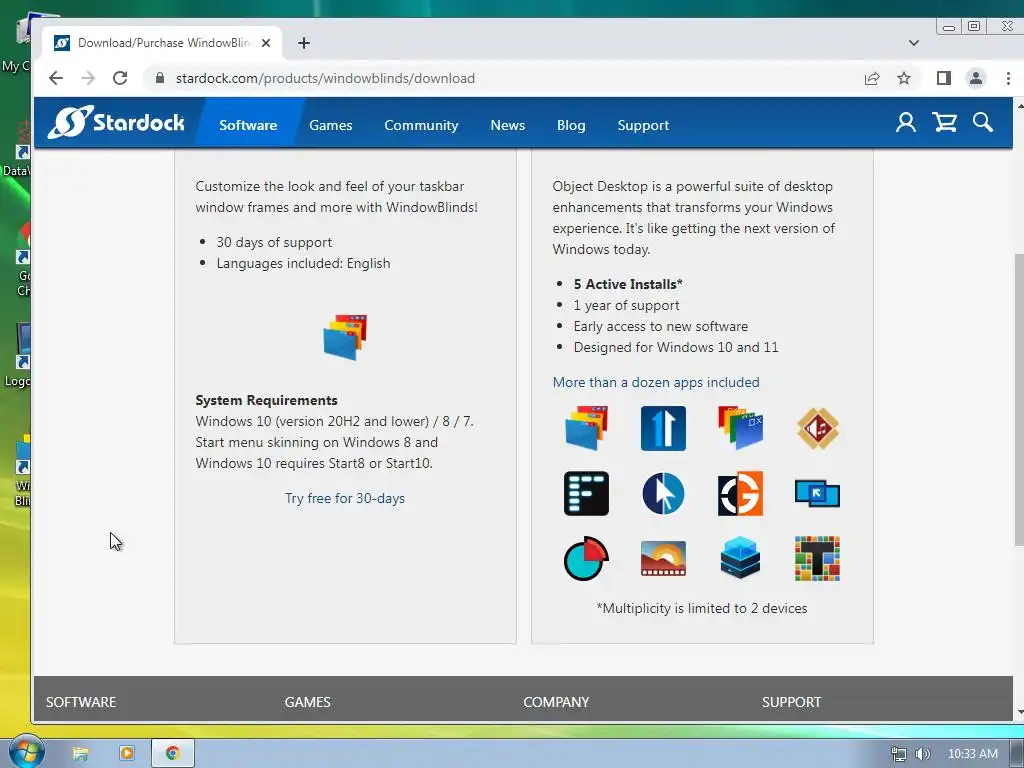Open the Software menu in Stardock navigation
1024x768 pixels.
point(248,125)
